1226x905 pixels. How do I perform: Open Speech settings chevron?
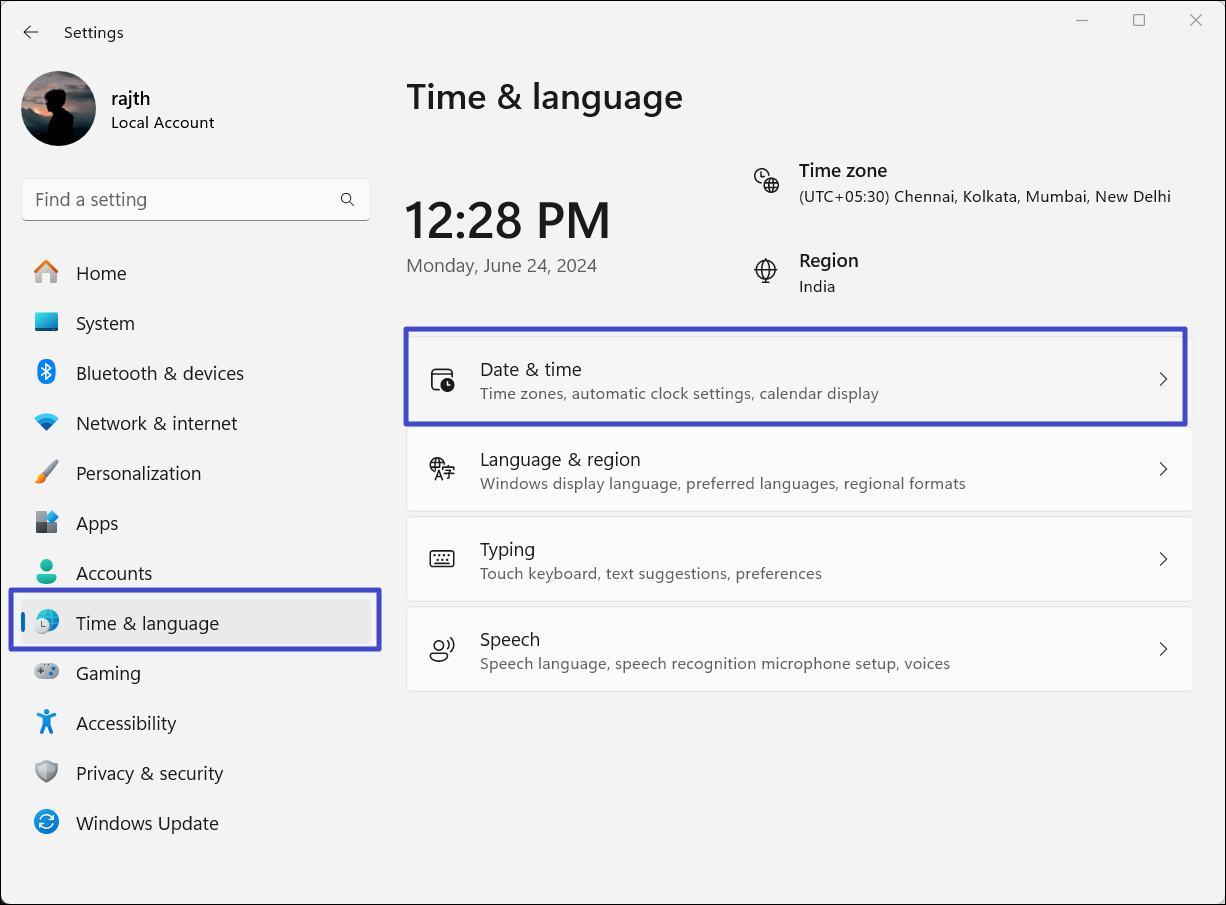point(1163,649)
